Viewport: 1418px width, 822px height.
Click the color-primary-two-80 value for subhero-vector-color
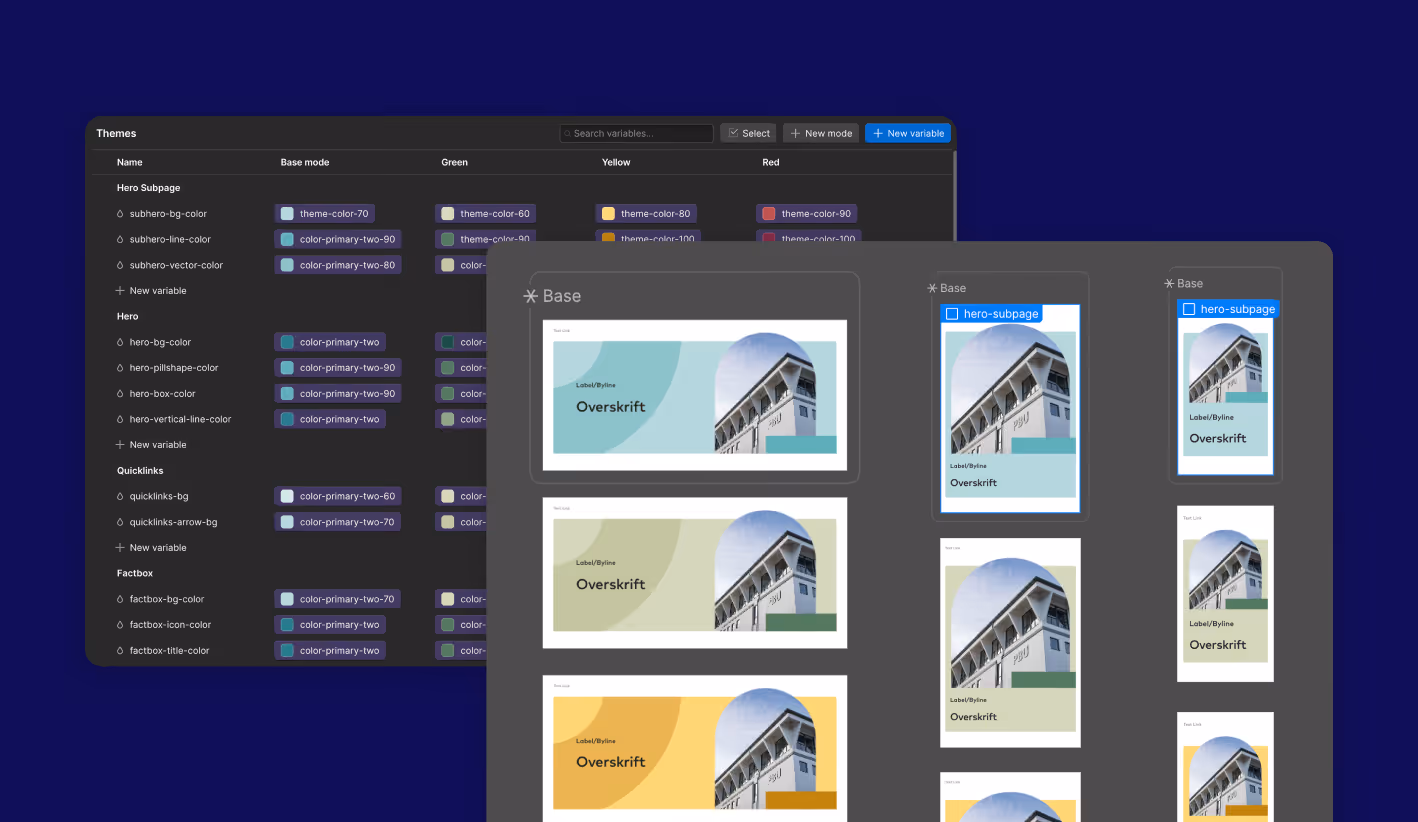[338, 266]
